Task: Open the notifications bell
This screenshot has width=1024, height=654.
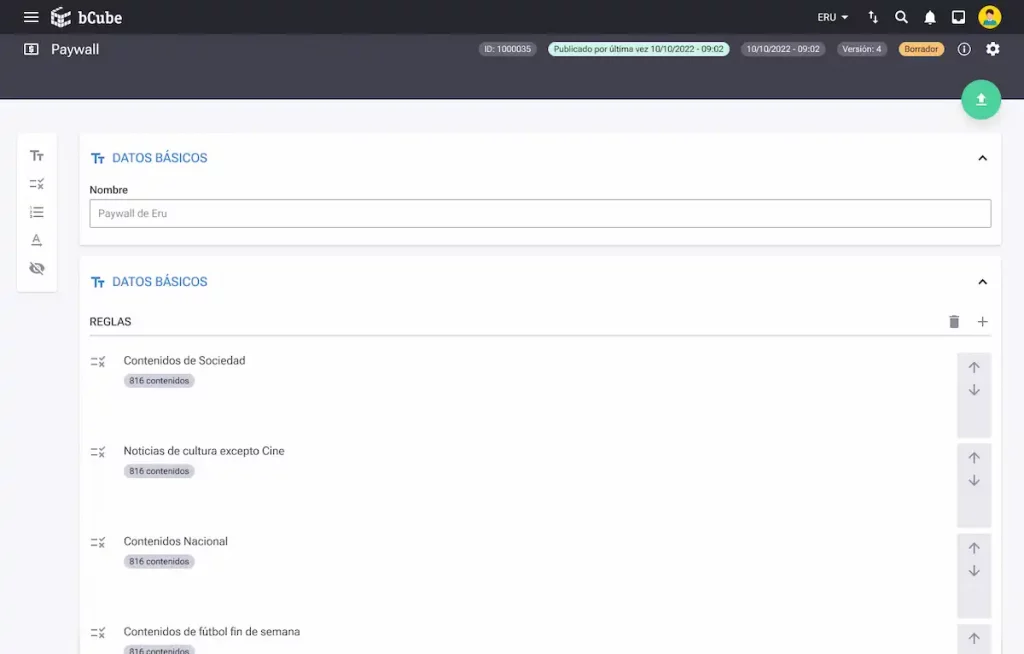Action: tap(930, 17)
